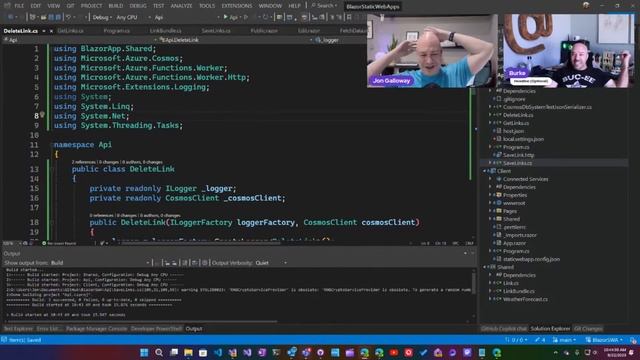Select local.settings.json in Solution Explorer
Image resolution: width=640 pixels, height=360 pixels.
tap(523, 139)
